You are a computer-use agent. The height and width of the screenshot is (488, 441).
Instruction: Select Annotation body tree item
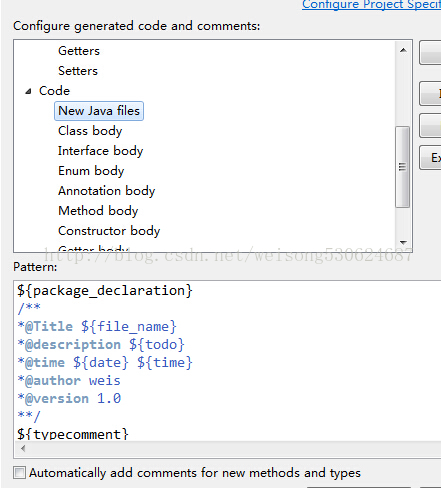pyautogui.click(x=106, y=191)
